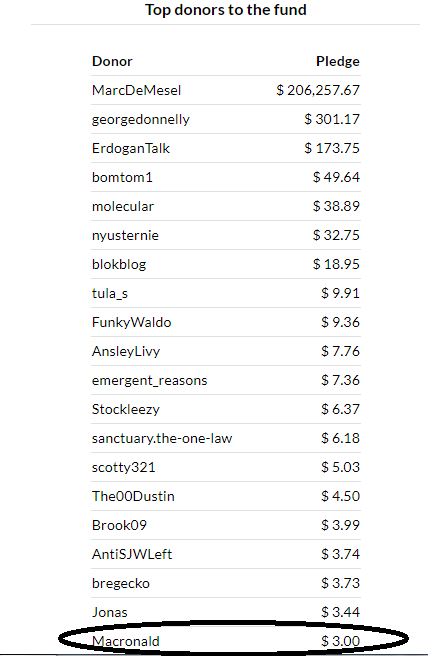This screenshot has height=656, width=428.
Task: Click scotty321 donor name
Action: (x=123, y=467)
